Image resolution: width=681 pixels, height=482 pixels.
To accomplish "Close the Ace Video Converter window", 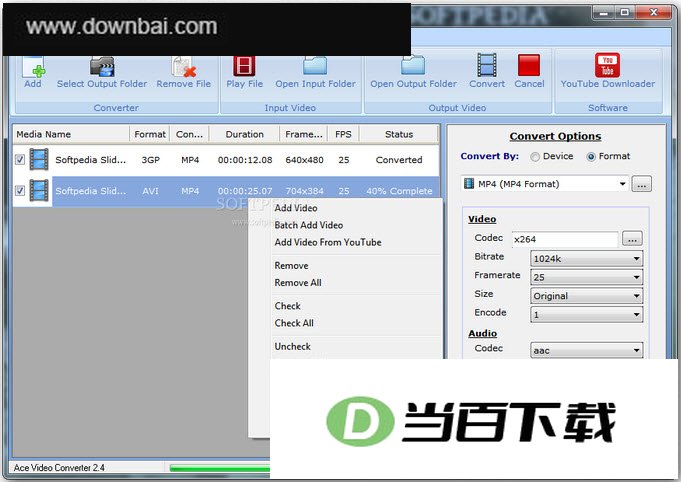I will point(653,13).
